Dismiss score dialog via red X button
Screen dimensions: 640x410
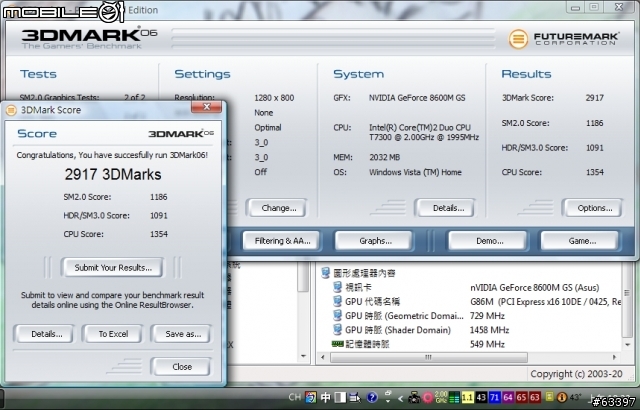coord(207,107)
